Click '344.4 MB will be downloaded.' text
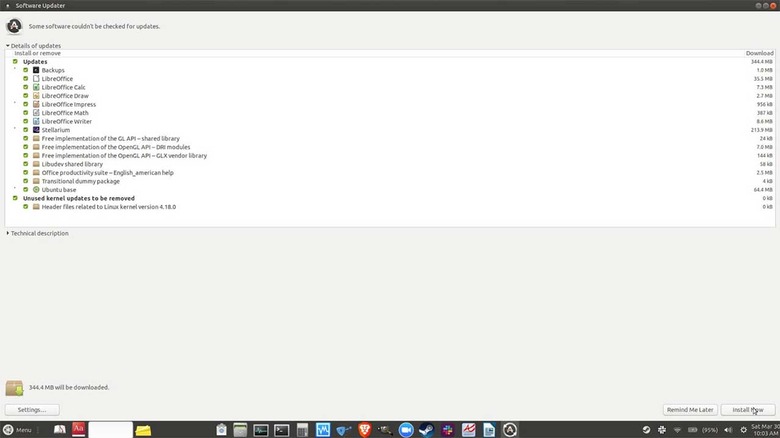The width and height of the screenshot is (780, 438). (x=69, y=387)
